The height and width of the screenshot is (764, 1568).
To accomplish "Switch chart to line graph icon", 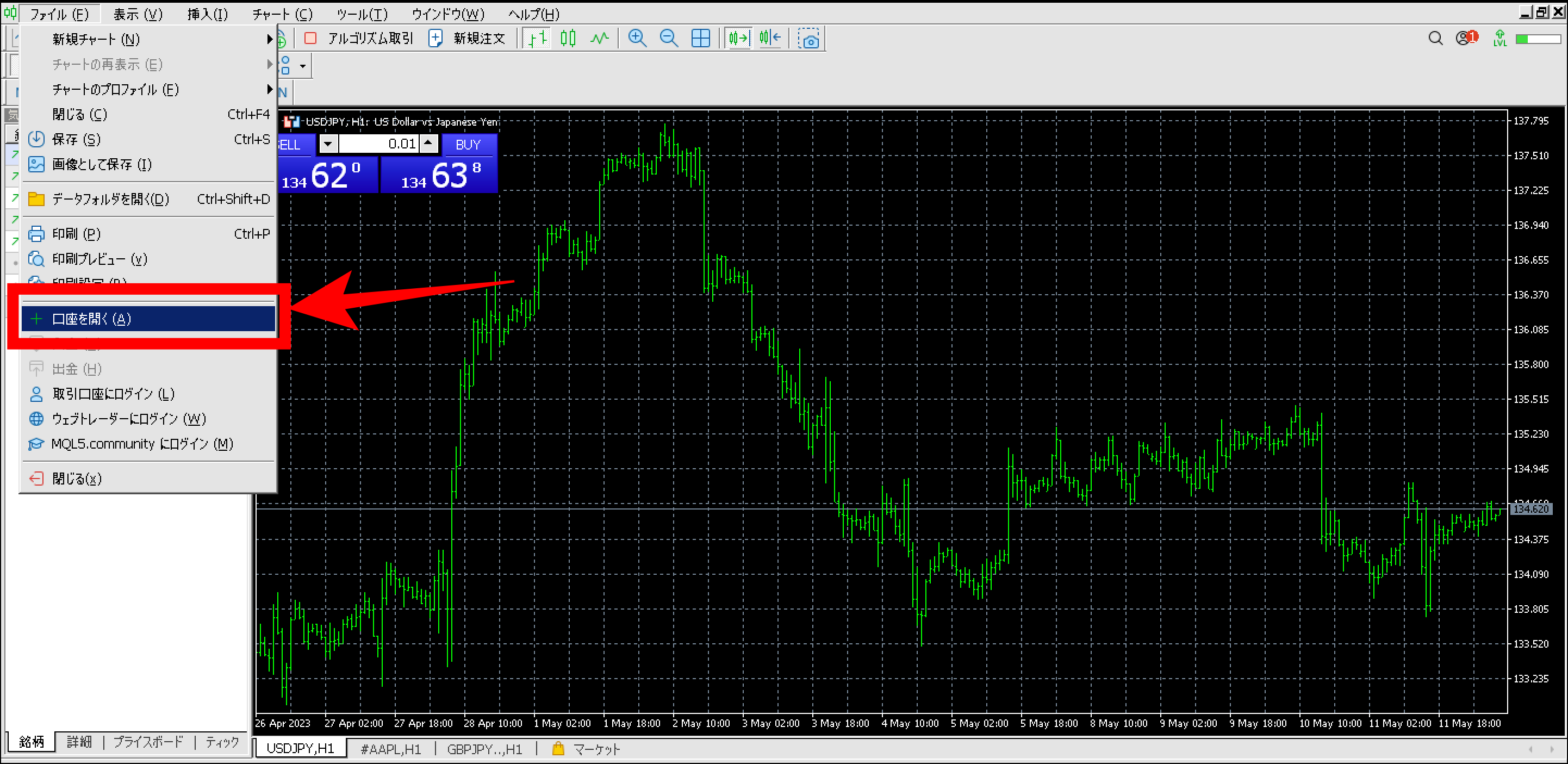I will [599, 39].
